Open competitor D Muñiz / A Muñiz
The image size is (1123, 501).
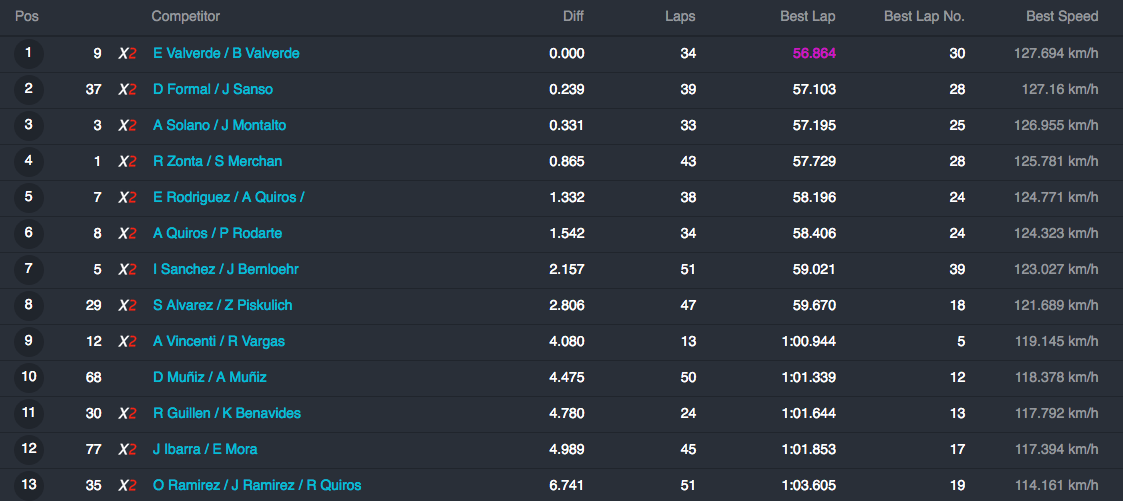[x=210, y=377]
